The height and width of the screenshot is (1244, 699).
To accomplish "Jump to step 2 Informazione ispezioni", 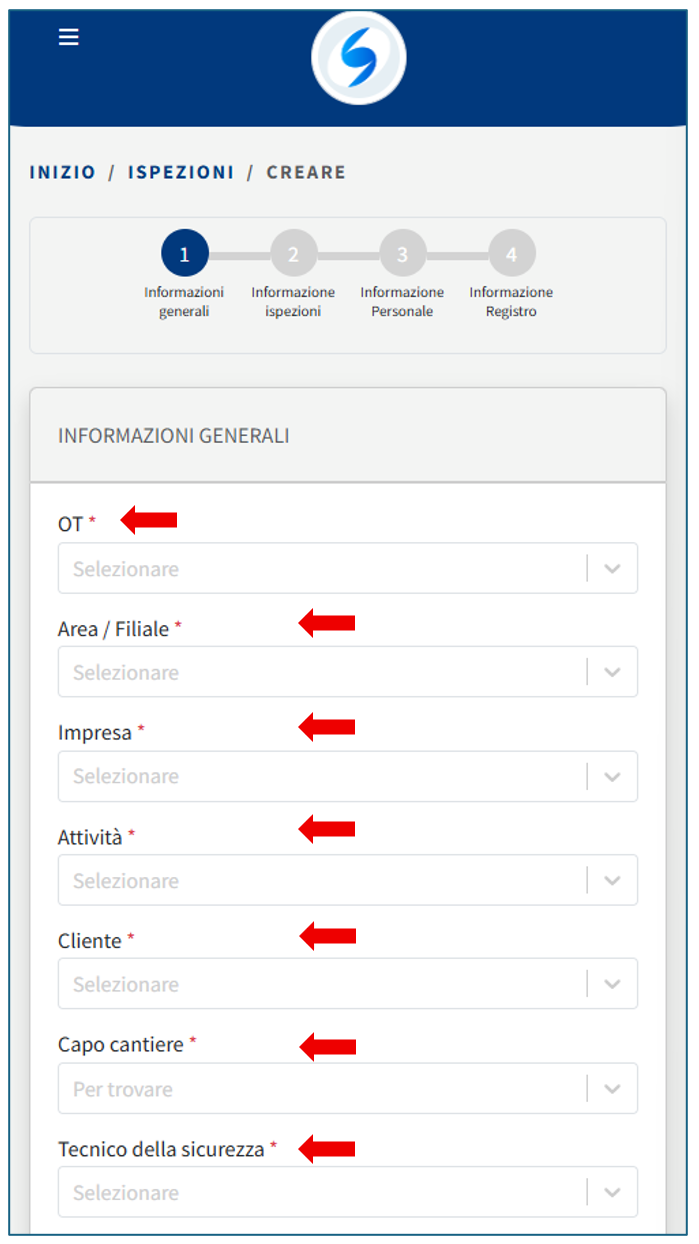I will pyautogui.click(x=293, y=254).
